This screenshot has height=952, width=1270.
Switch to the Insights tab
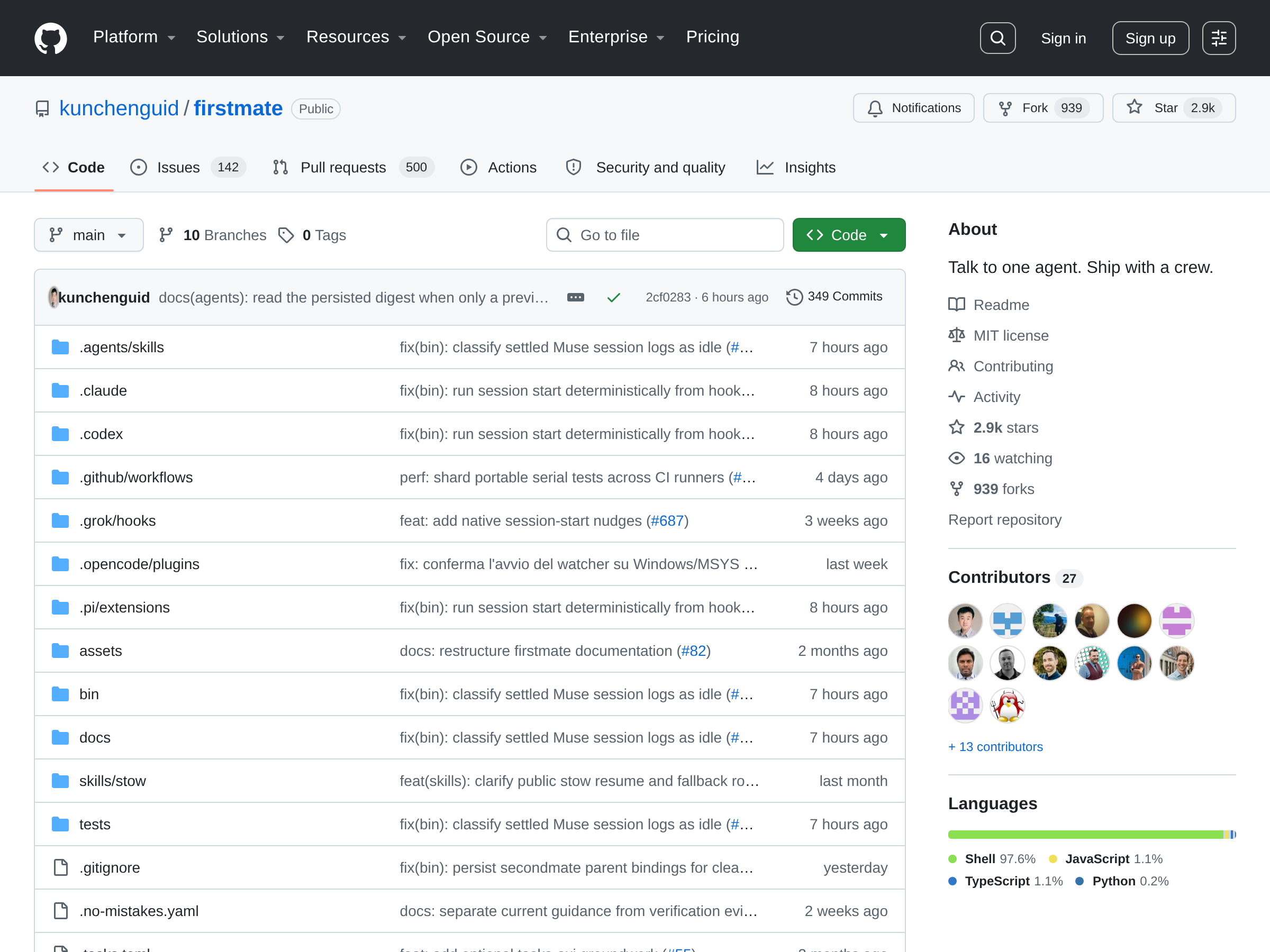point(796,168)
